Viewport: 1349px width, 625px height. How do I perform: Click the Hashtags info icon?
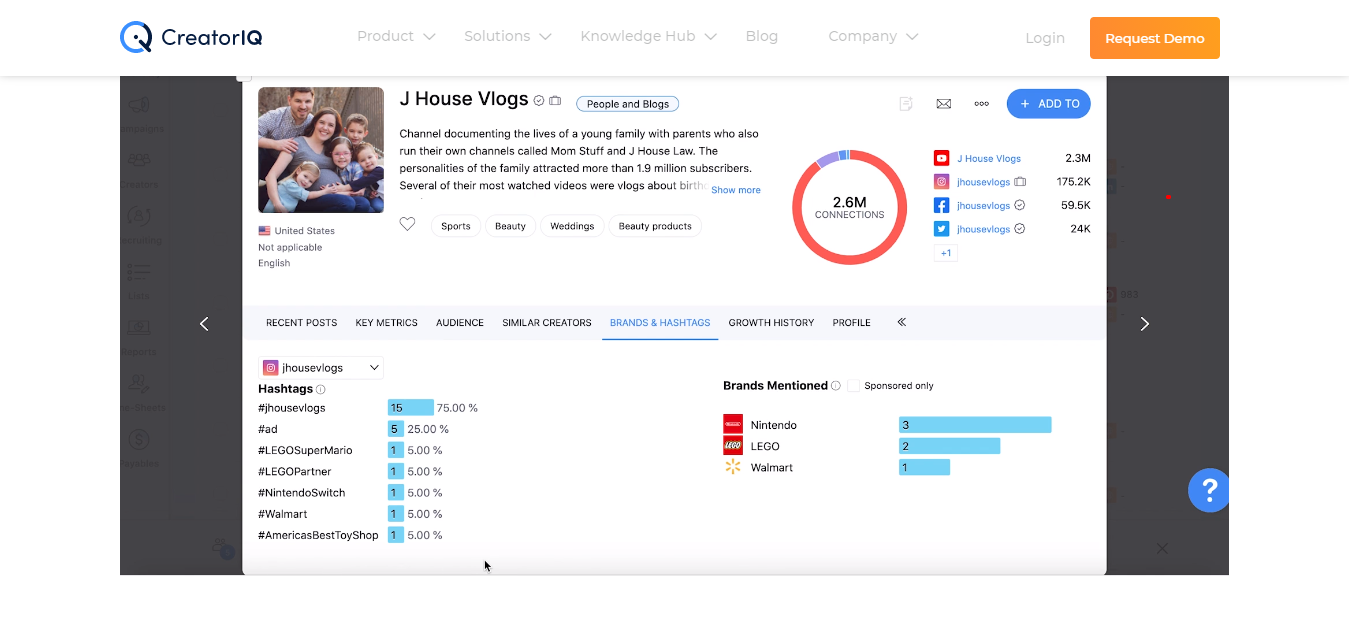click(321, 389)
